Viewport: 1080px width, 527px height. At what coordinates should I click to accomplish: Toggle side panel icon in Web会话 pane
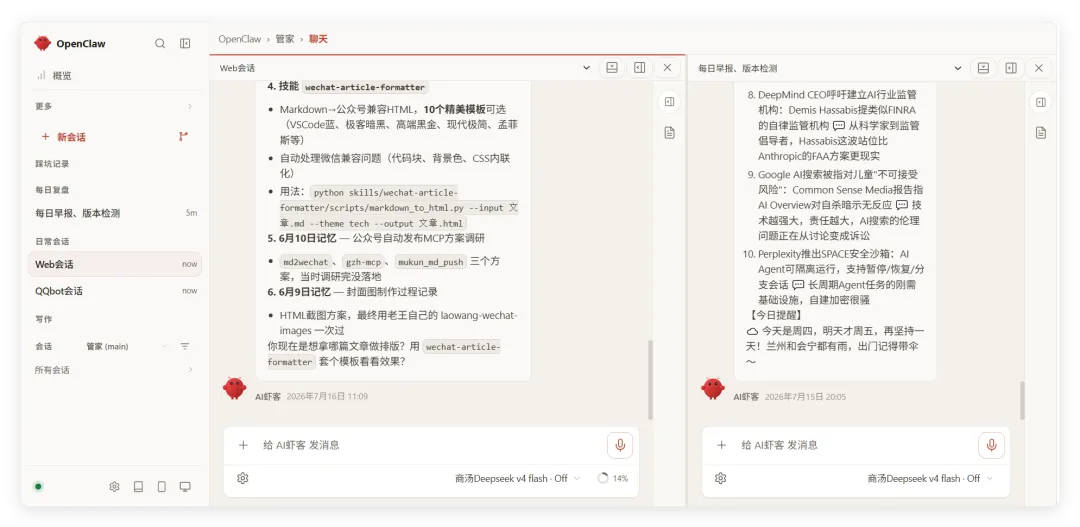pos(669,102)
